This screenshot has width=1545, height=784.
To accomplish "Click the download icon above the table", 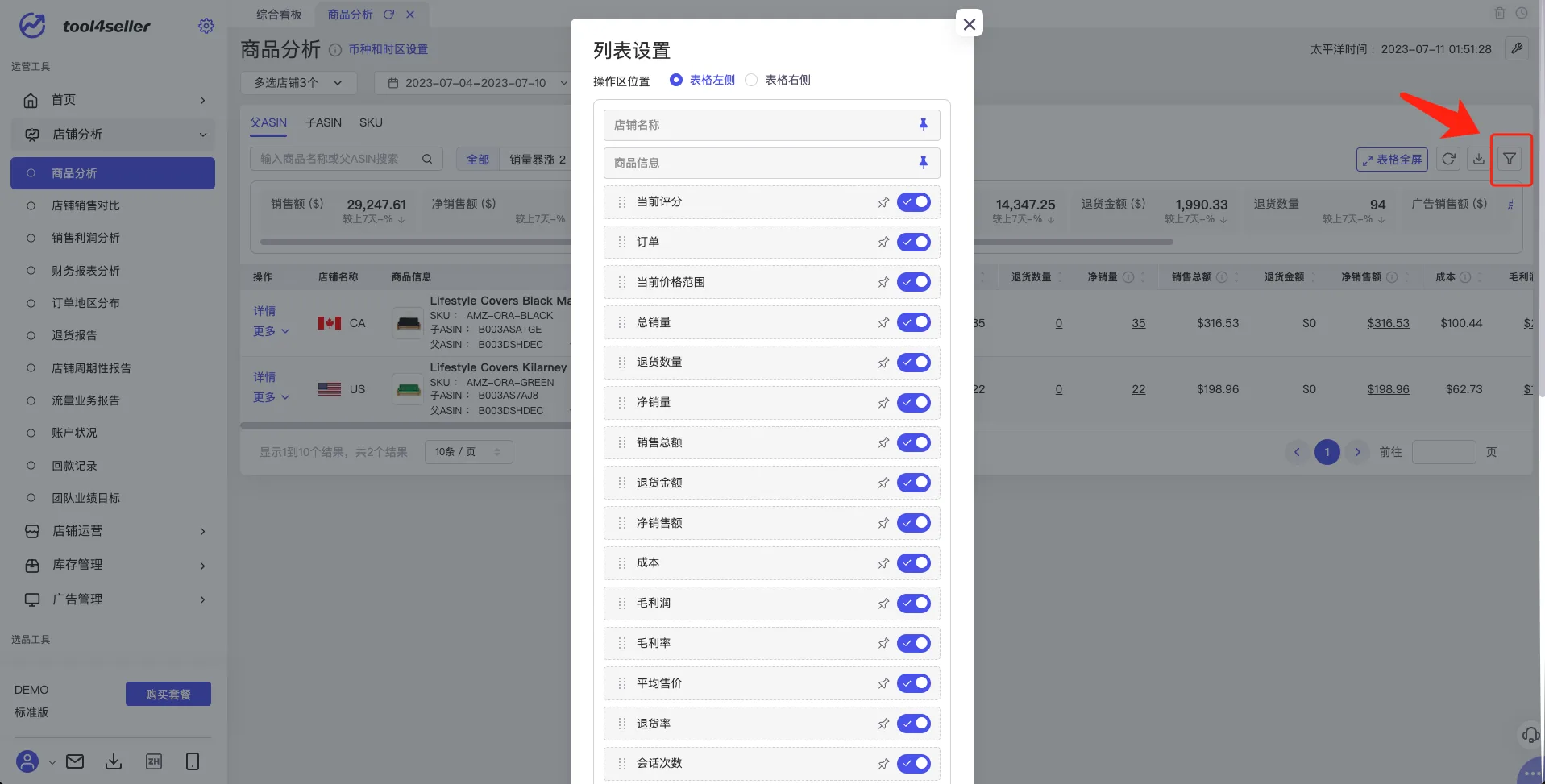I will (x=1479, y=159).
